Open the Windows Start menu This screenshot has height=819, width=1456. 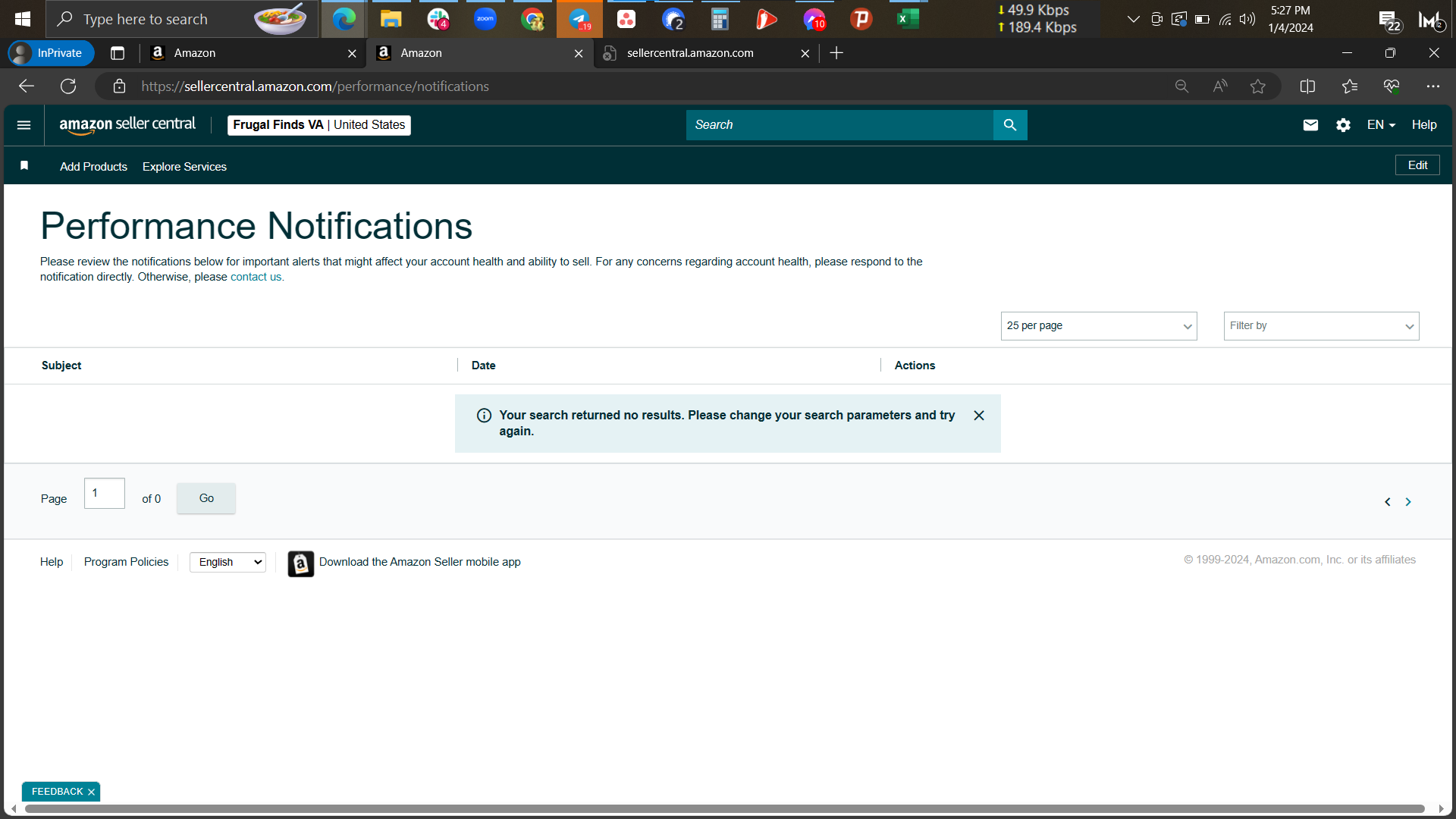tap(23, 19)
